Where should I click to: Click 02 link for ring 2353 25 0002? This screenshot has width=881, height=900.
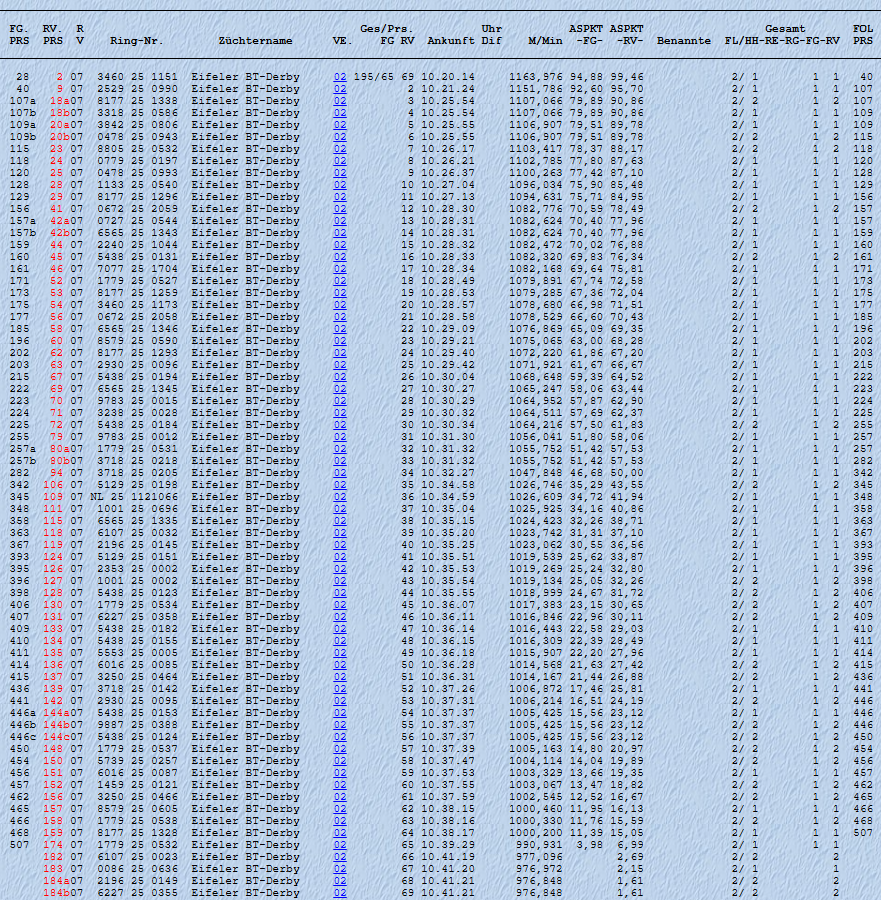point(340,568)
